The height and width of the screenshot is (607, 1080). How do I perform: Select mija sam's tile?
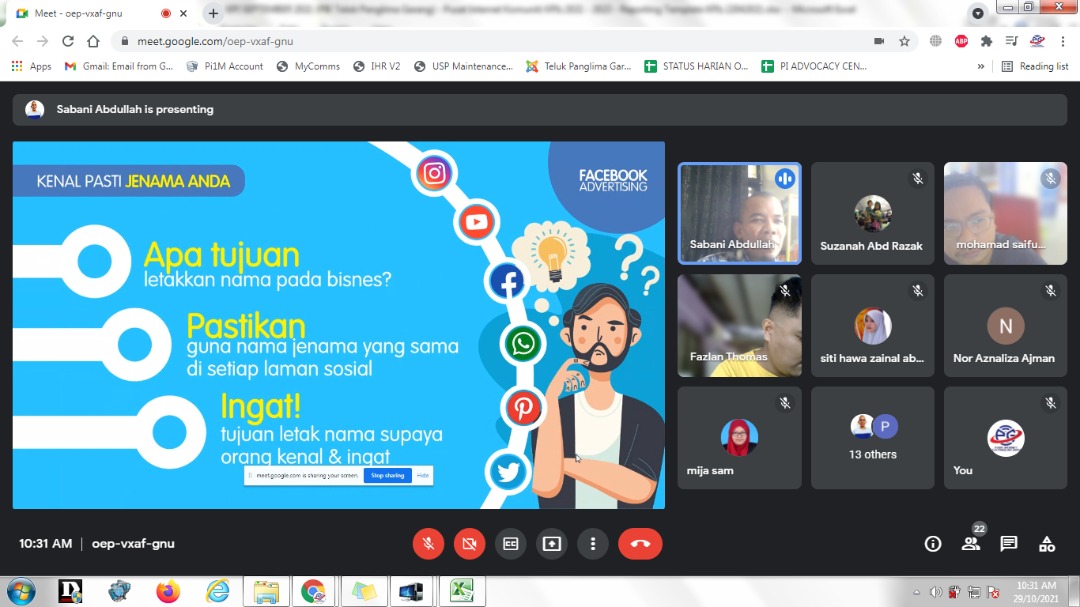tap(740, 438)
